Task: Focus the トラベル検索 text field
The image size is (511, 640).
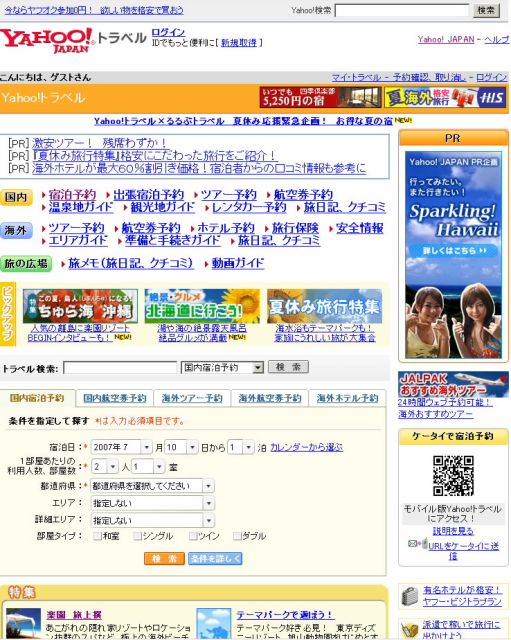Action: (120, 368)
